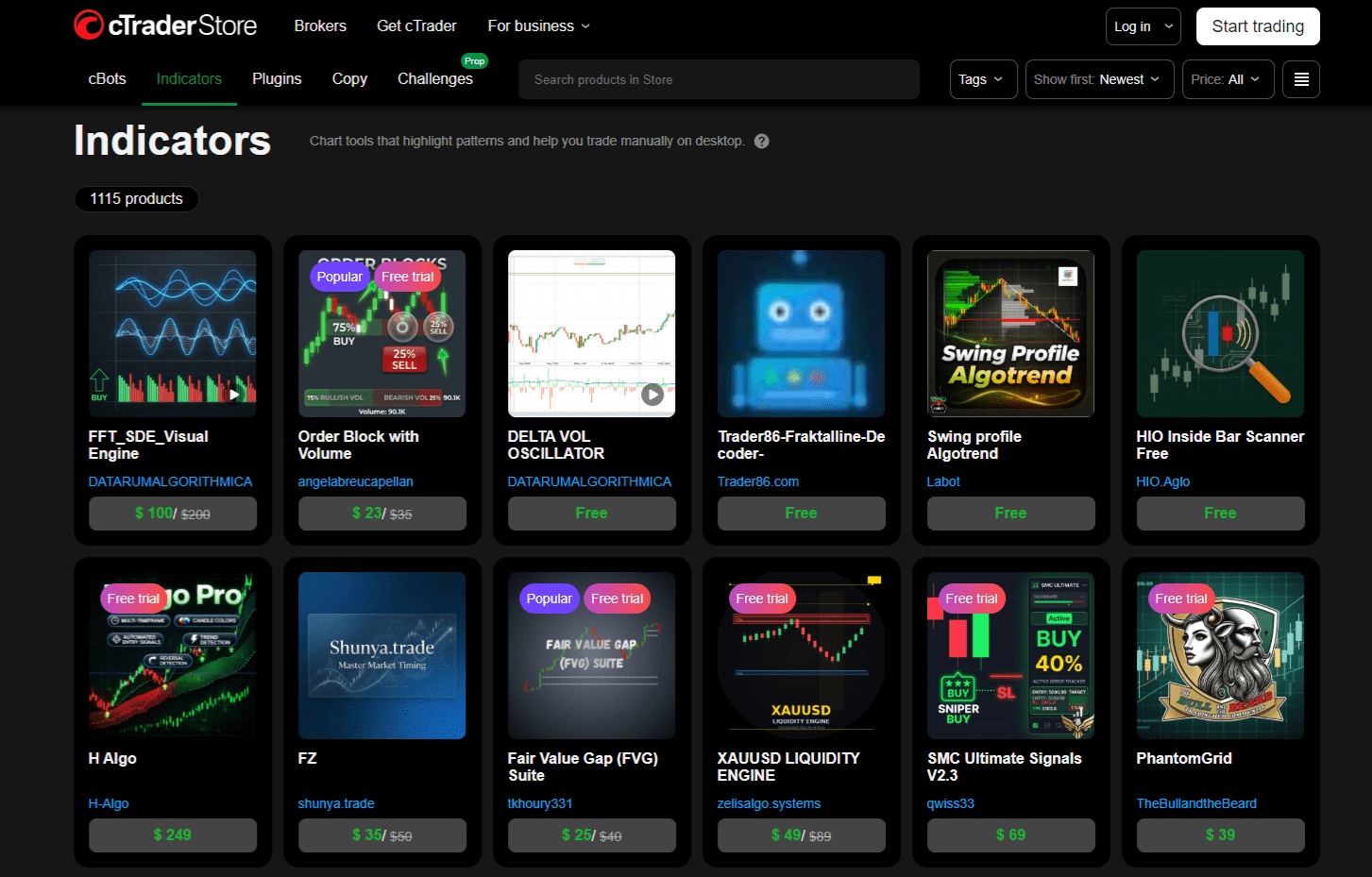Get the HIO Inside Bar Scanner for Free
The image size is (1372, 877).
pos(1220,513)
